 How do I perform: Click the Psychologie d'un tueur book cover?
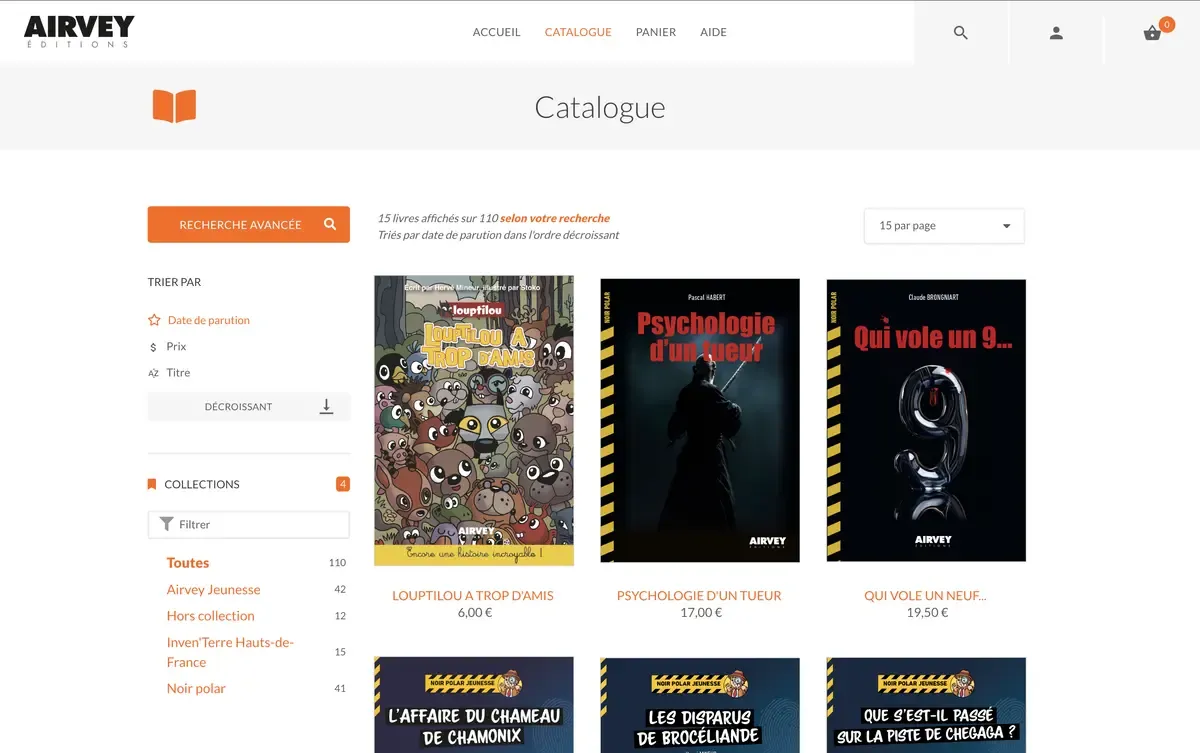tap(699, 418)
